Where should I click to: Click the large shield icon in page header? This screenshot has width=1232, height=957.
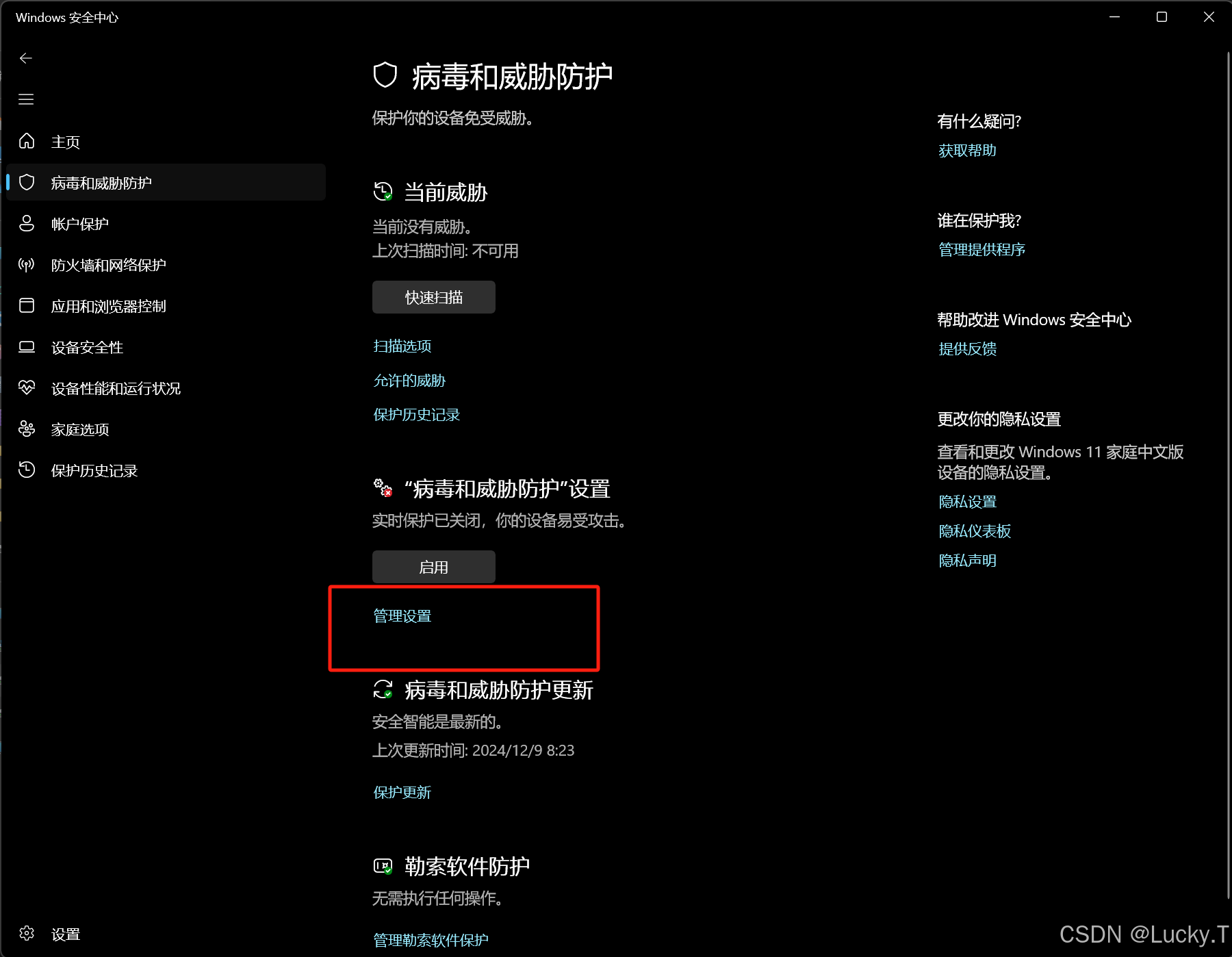[385, 75]
